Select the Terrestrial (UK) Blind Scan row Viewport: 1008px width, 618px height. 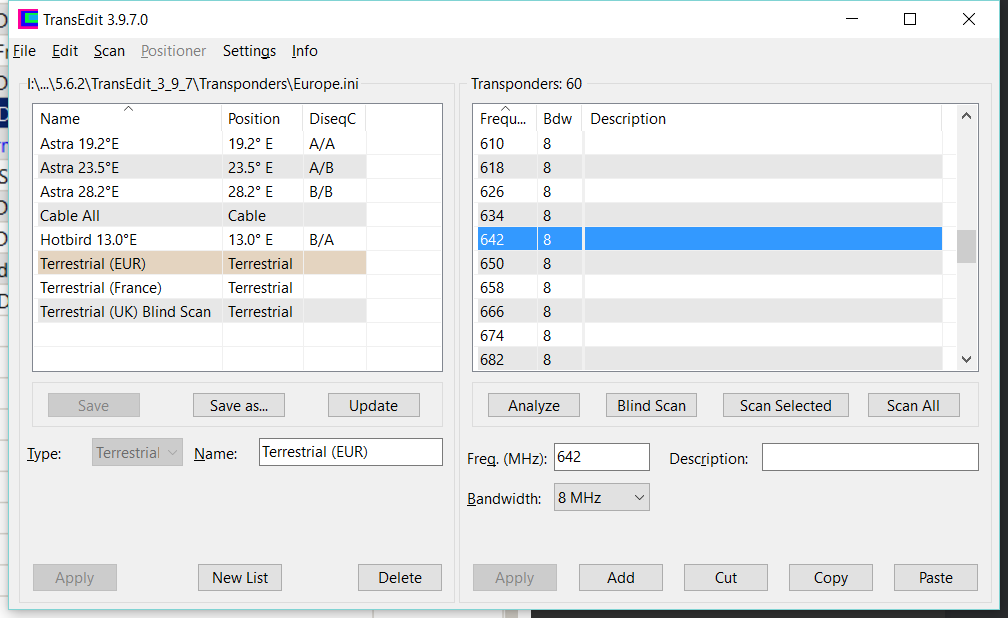200,312
